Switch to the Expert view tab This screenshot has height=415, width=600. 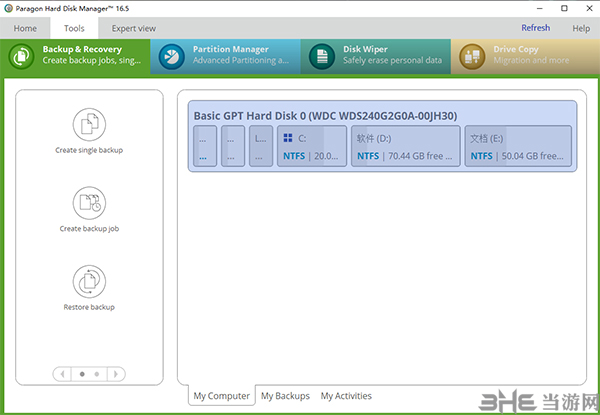(x=134, y=28)
